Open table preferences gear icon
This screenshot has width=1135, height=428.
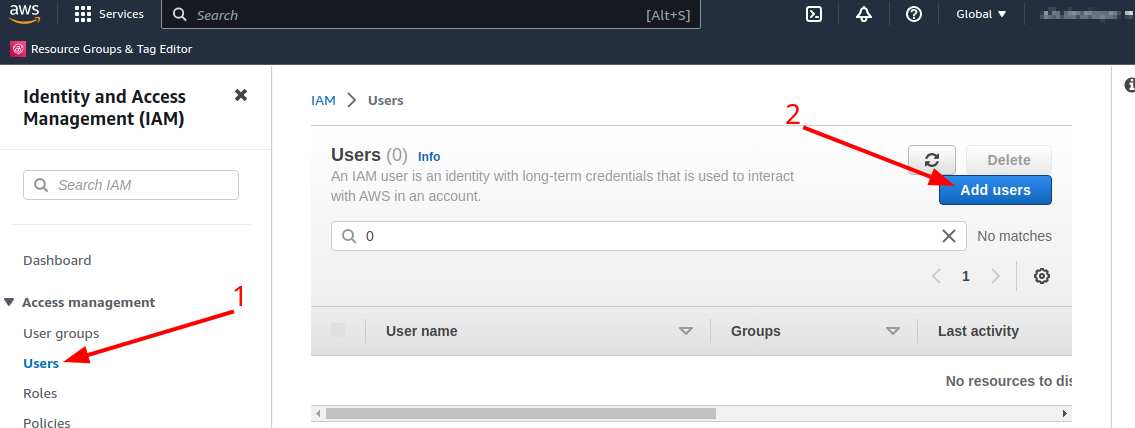(x=1042, y=276)
